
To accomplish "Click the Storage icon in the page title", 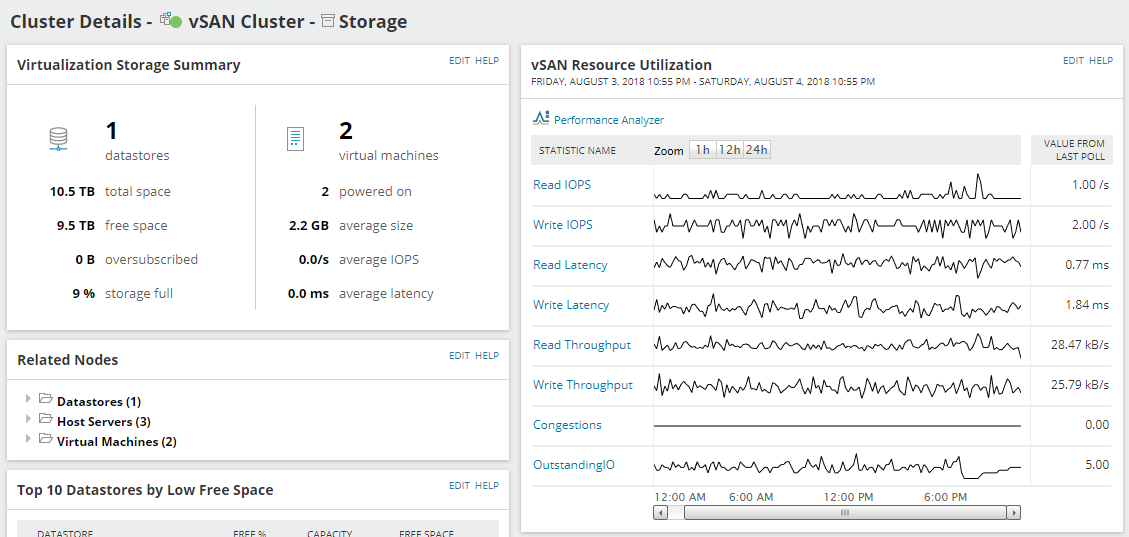I will pyautogui.click(x=327, y=21).
